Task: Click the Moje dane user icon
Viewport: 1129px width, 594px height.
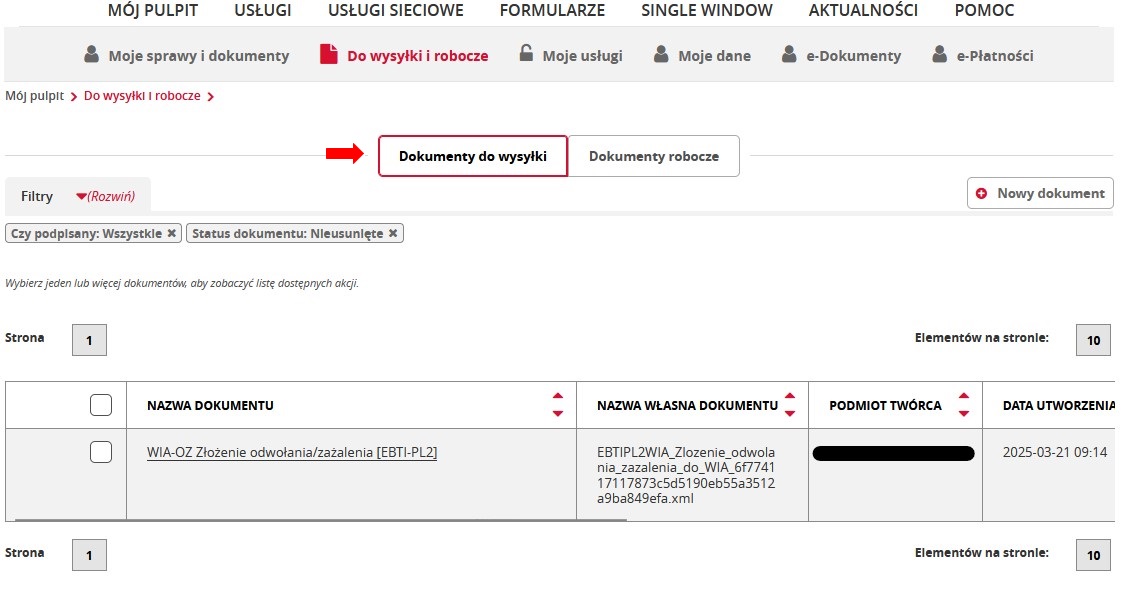Action: point(661,56)
